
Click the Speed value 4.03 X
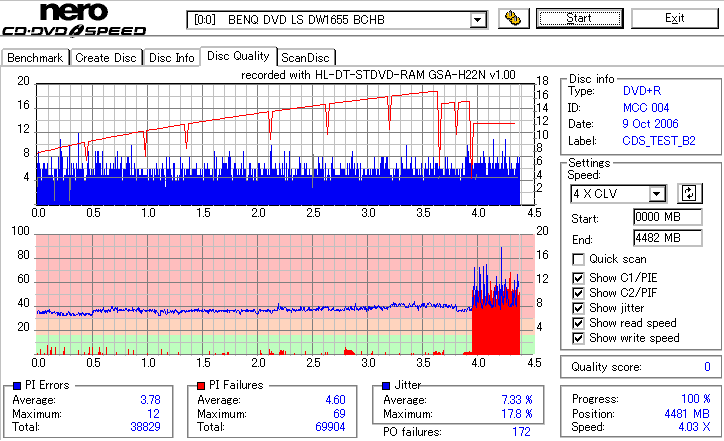pyautogui.click(x=694, y=427)
